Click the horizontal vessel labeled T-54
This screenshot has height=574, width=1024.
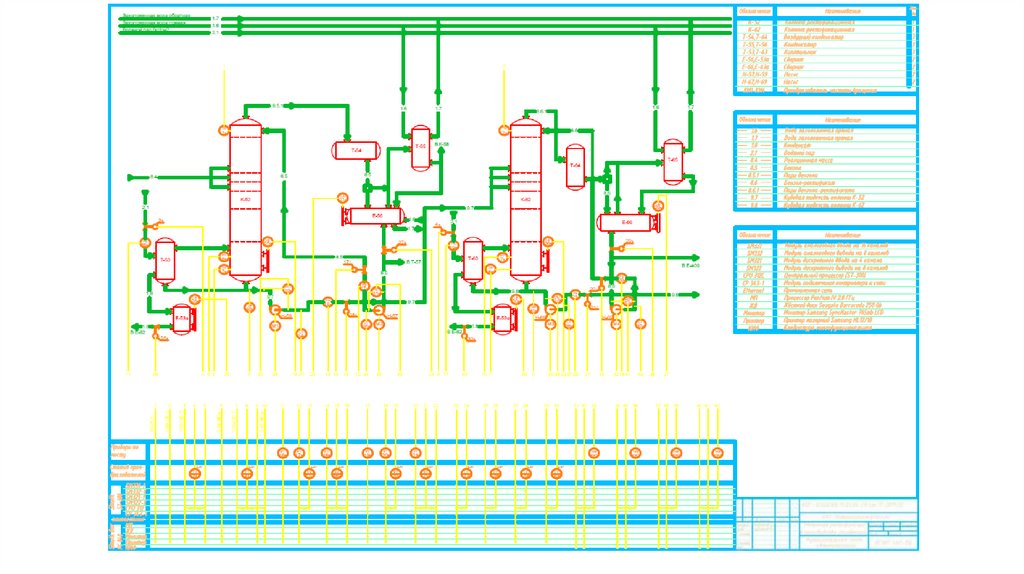tap(355, 150)
